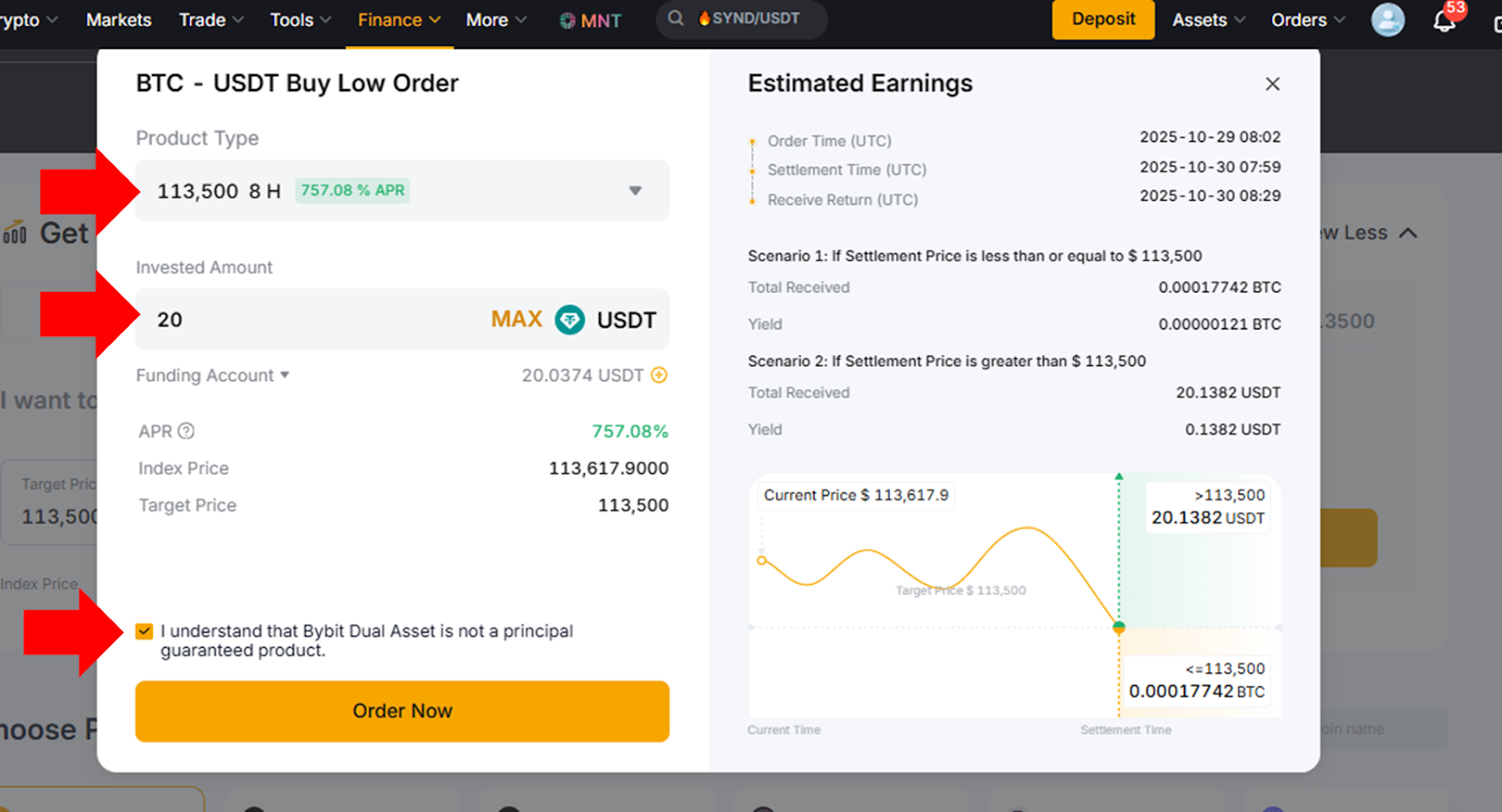Click the search magnifier icon
The image size is (1502, 812).
675,18
